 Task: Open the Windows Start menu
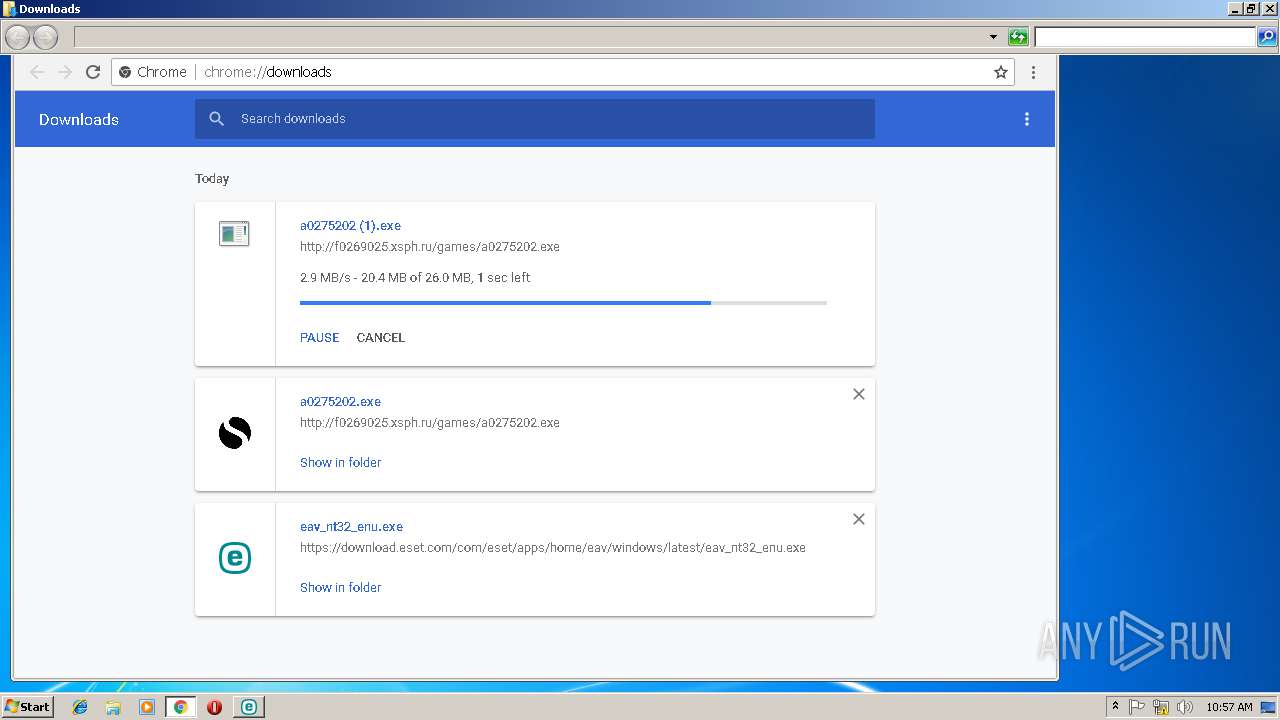28,707
